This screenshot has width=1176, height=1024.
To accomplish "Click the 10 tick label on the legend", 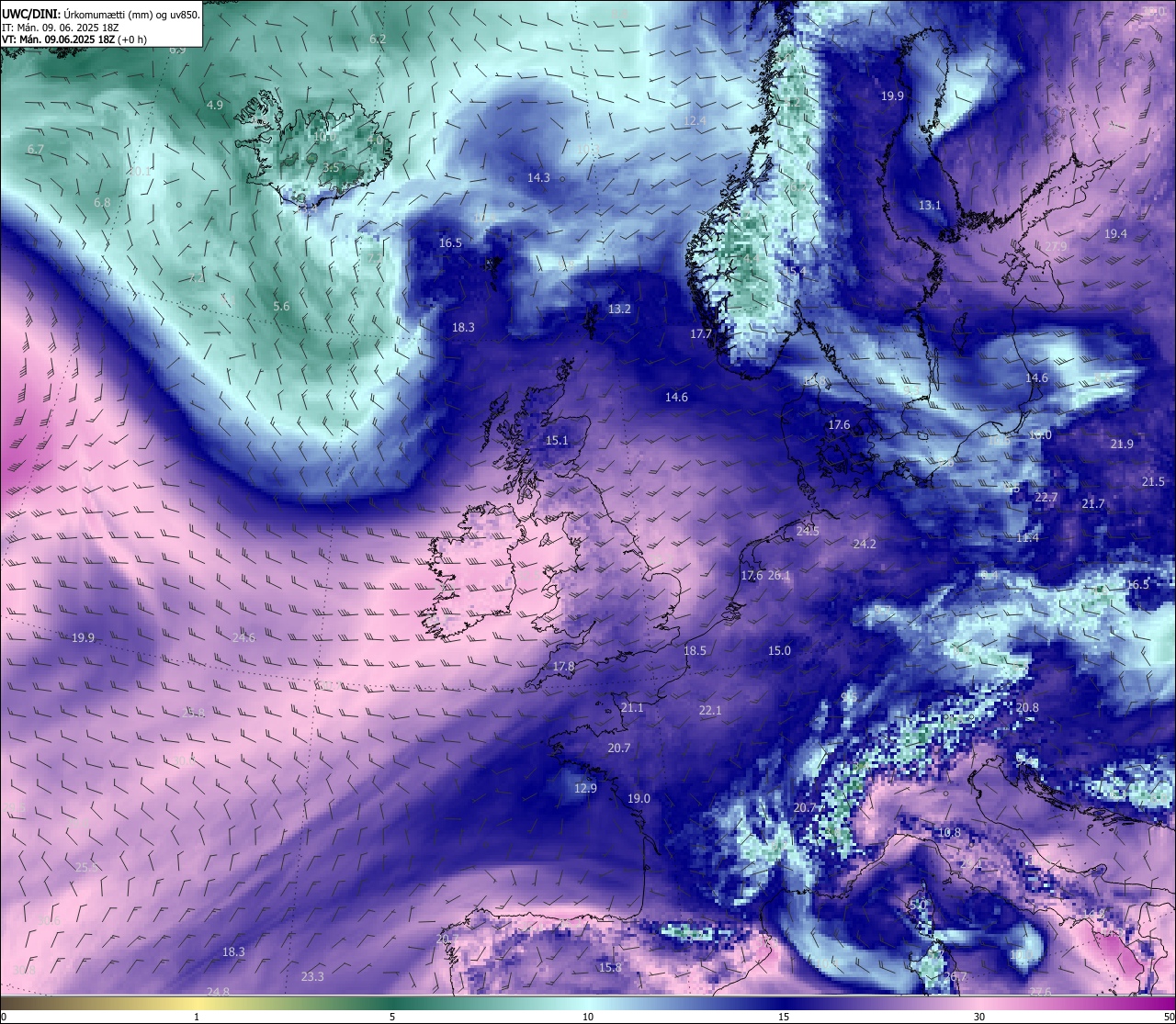I will tap(588, 1016).
